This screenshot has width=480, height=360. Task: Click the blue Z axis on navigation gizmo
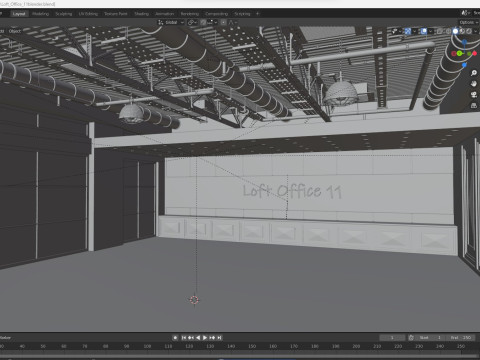(x=464, y=42)
